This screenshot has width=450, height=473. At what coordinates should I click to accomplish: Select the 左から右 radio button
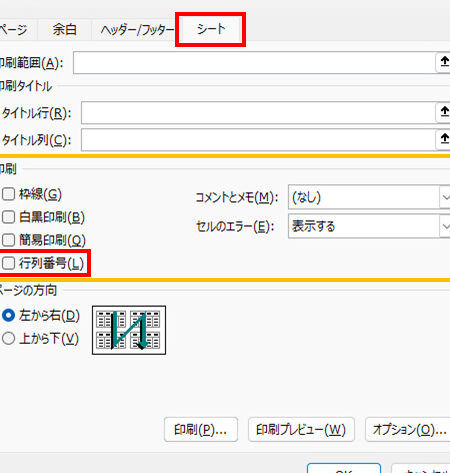point(8,315)
